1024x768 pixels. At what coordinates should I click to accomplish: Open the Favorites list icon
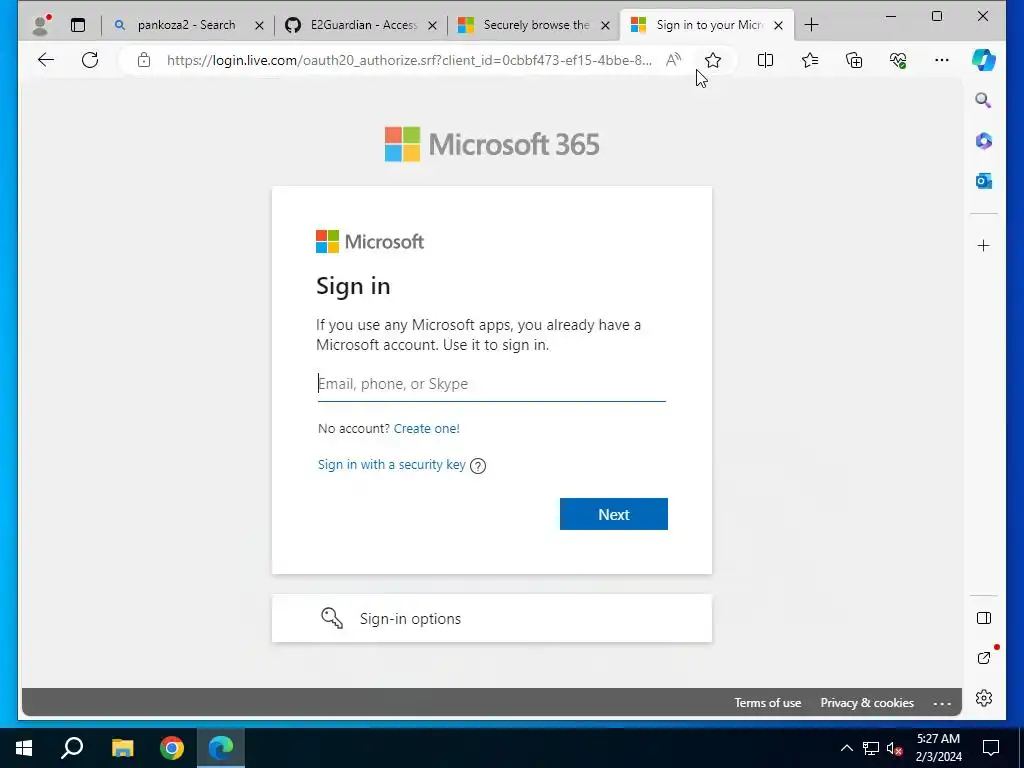tap(810, 60)
